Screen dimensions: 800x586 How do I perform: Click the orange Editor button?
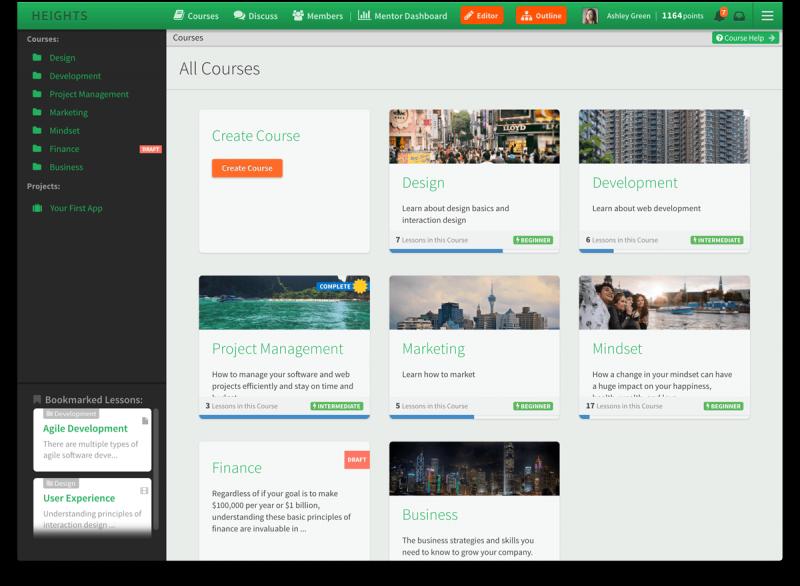(481, 16)
